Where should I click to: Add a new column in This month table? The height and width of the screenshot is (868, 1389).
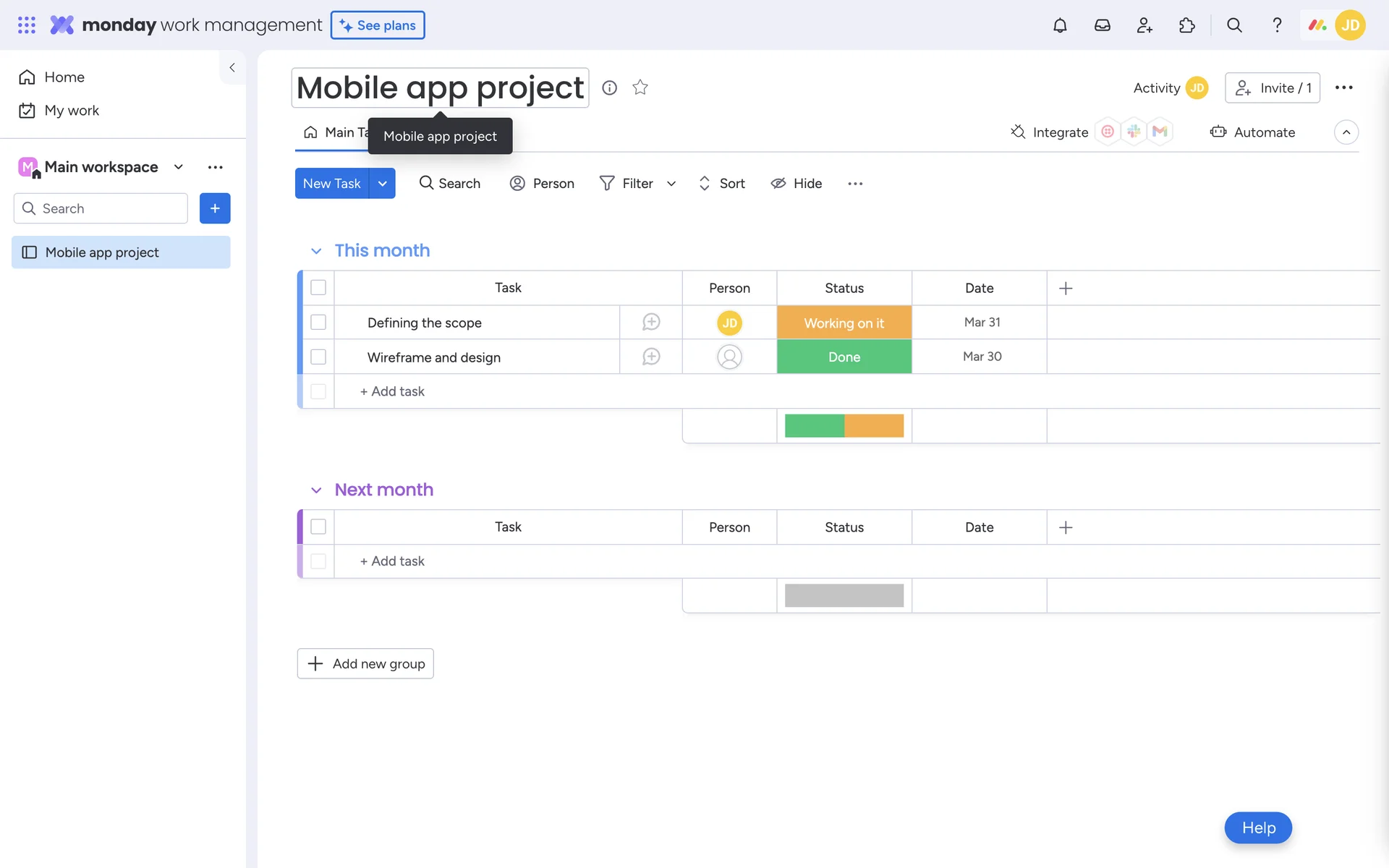[x=1065, y=288]
